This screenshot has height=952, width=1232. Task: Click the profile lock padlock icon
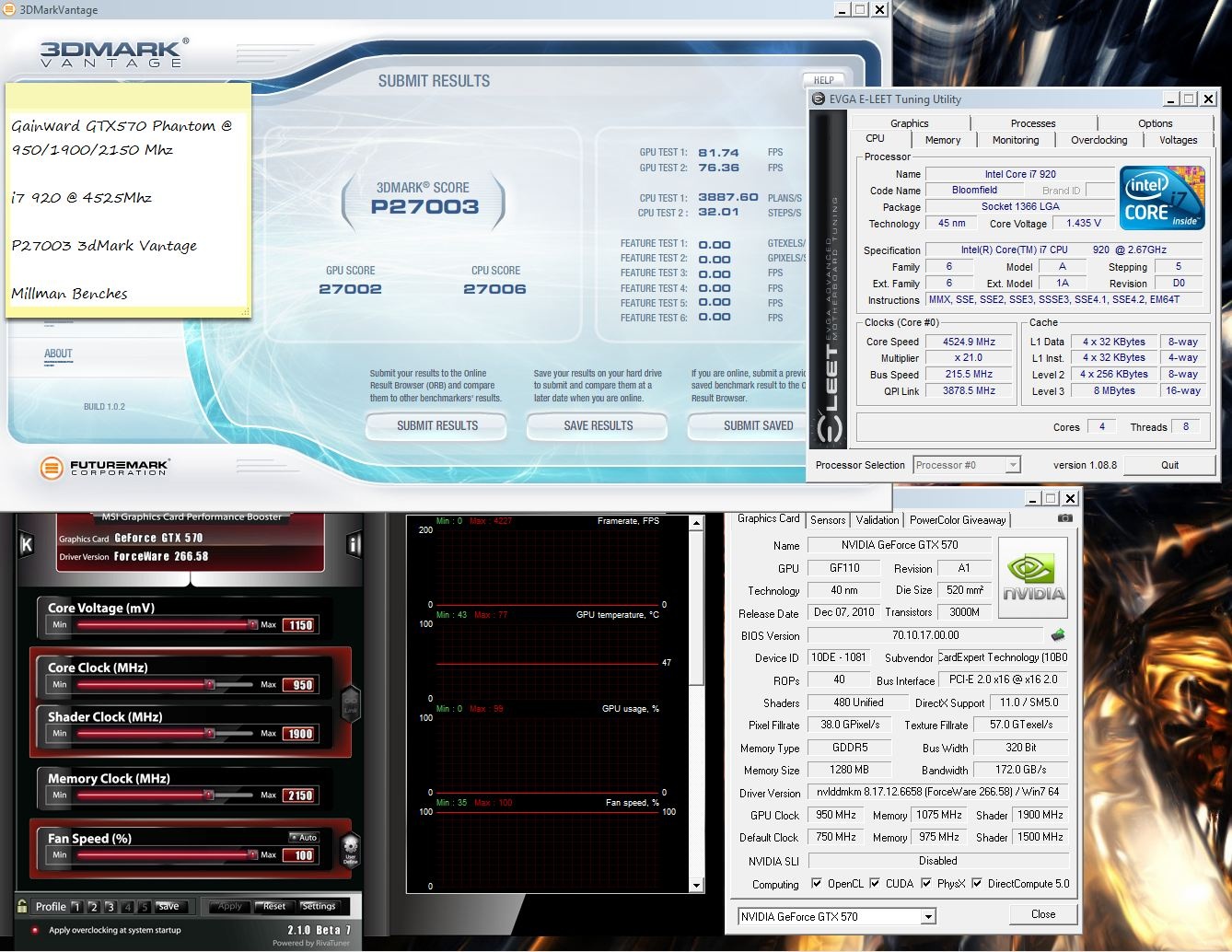(x=22, y=906)
